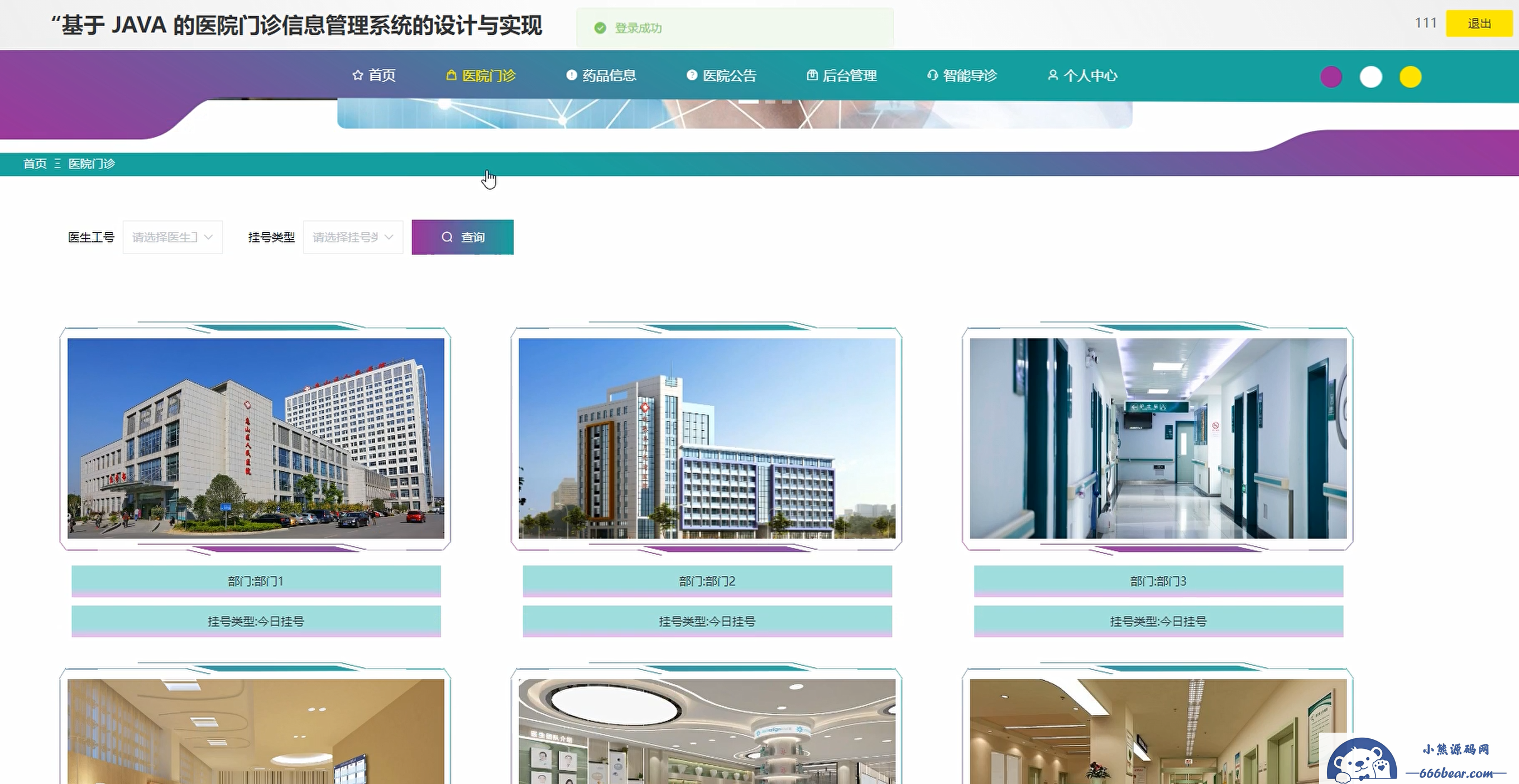Open the 医院门诊 navigation item
Image resolution: width=1519 pixels, height=784 pixels.
coord(481,75)
